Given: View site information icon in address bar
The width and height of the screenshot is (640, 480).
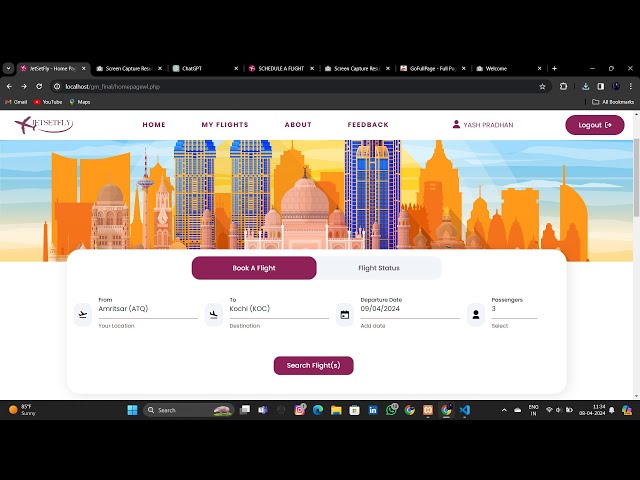Looking at the screenshot, I should (x=57, y=87).
